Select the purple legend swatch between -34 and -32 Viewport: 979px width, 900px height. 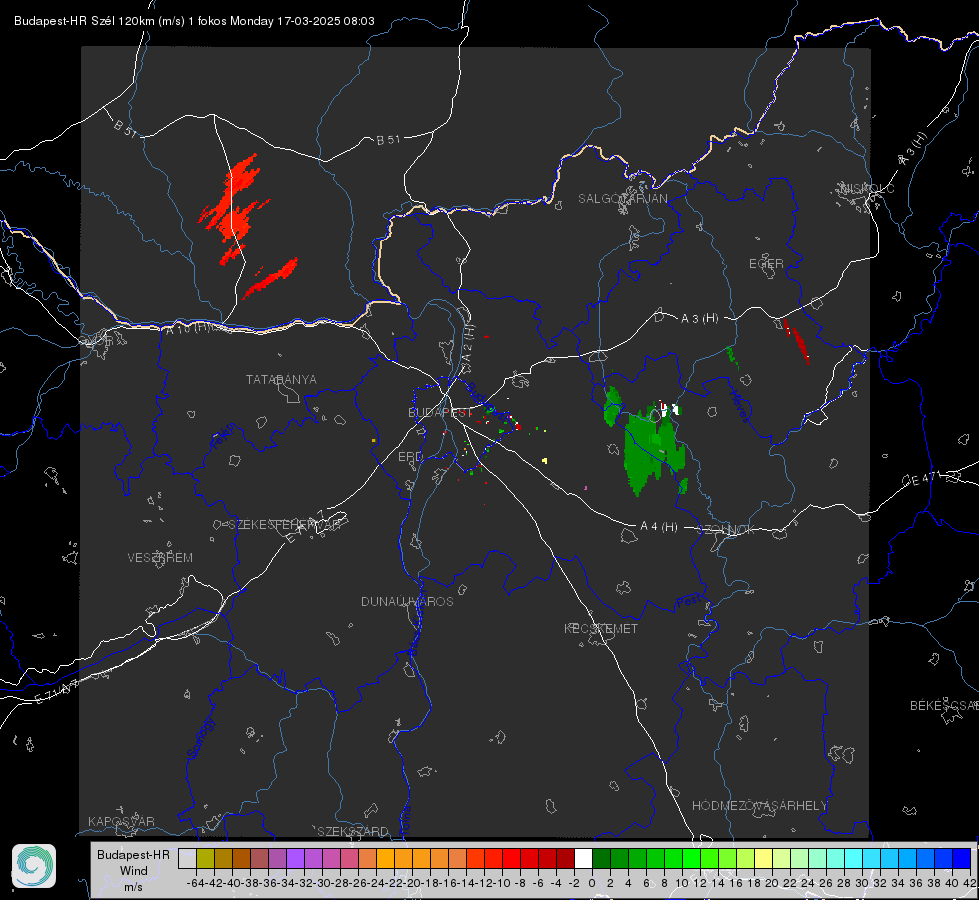(295, 858)
